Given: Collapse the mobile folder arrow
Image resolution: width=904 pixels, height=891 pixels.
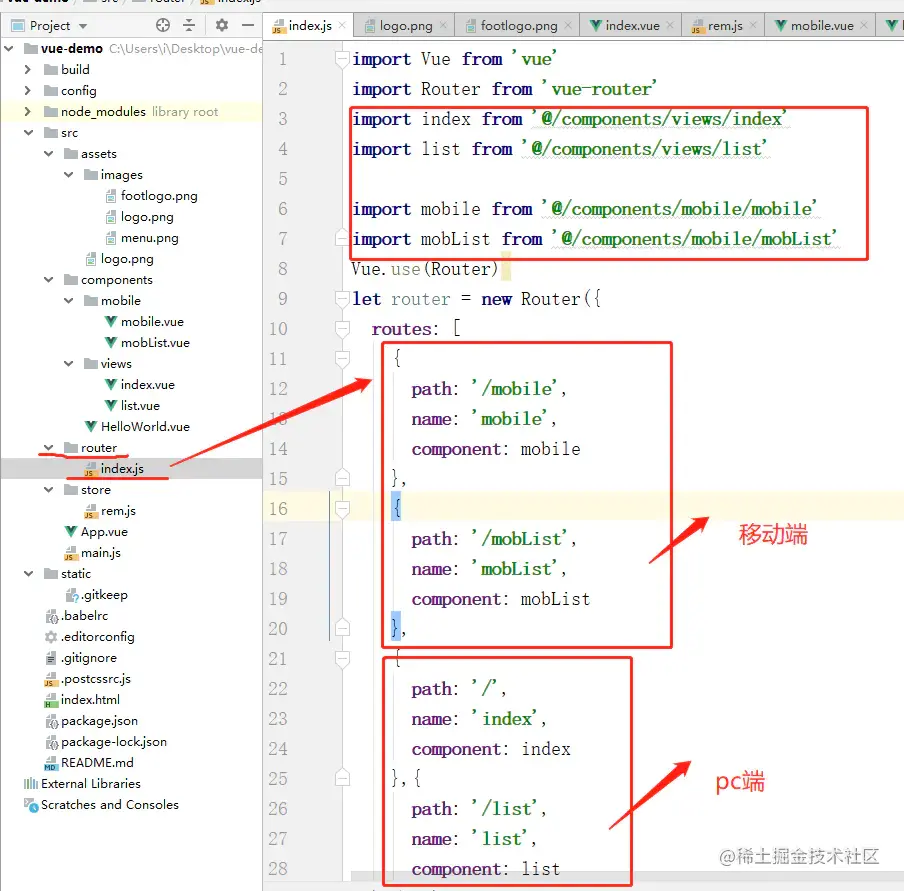Looking at the screenshot, I should tap(69, 300).
